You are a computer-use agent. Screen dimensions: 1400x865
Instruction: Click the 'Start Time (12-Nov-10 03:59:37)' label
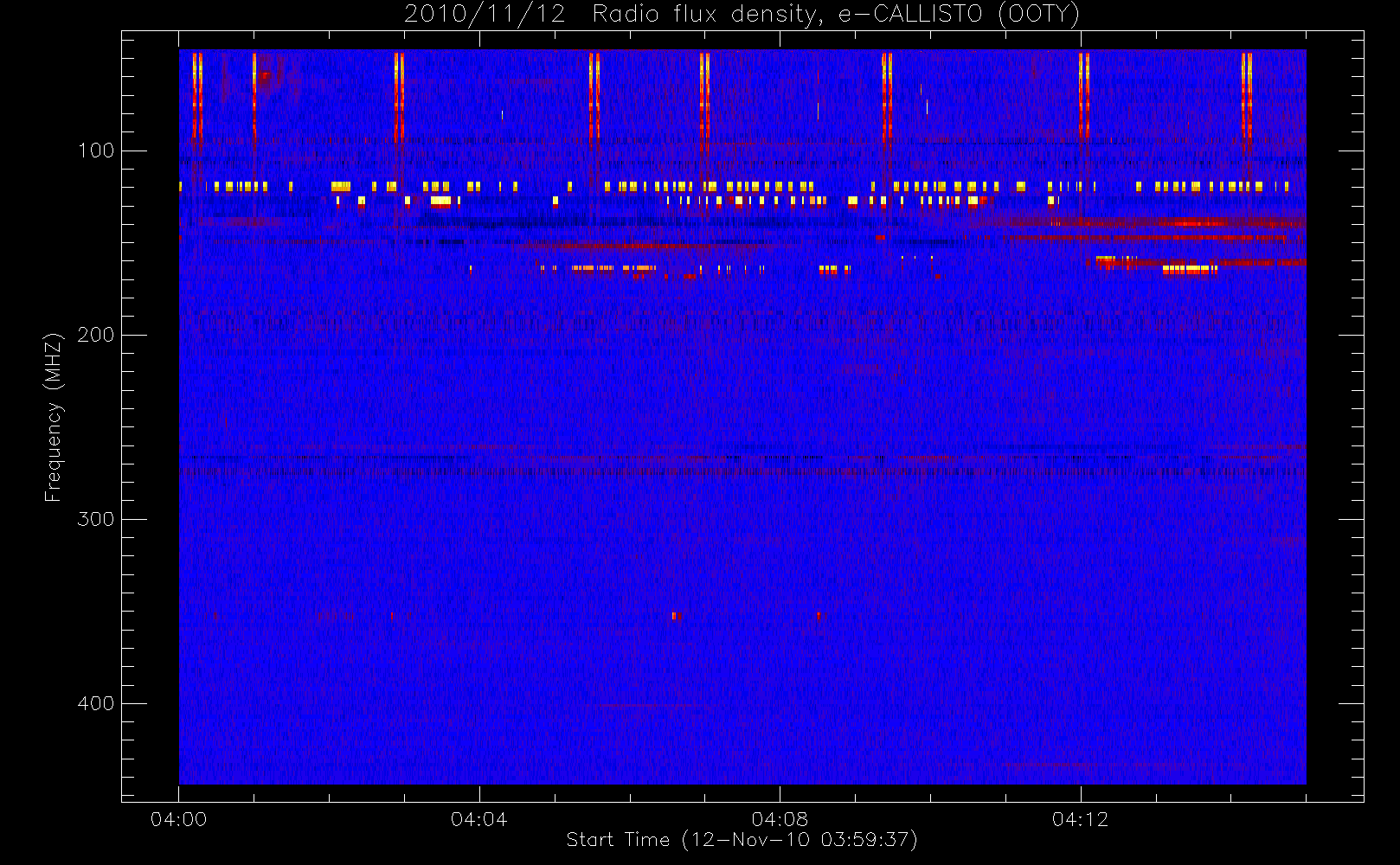coord(742,840)
